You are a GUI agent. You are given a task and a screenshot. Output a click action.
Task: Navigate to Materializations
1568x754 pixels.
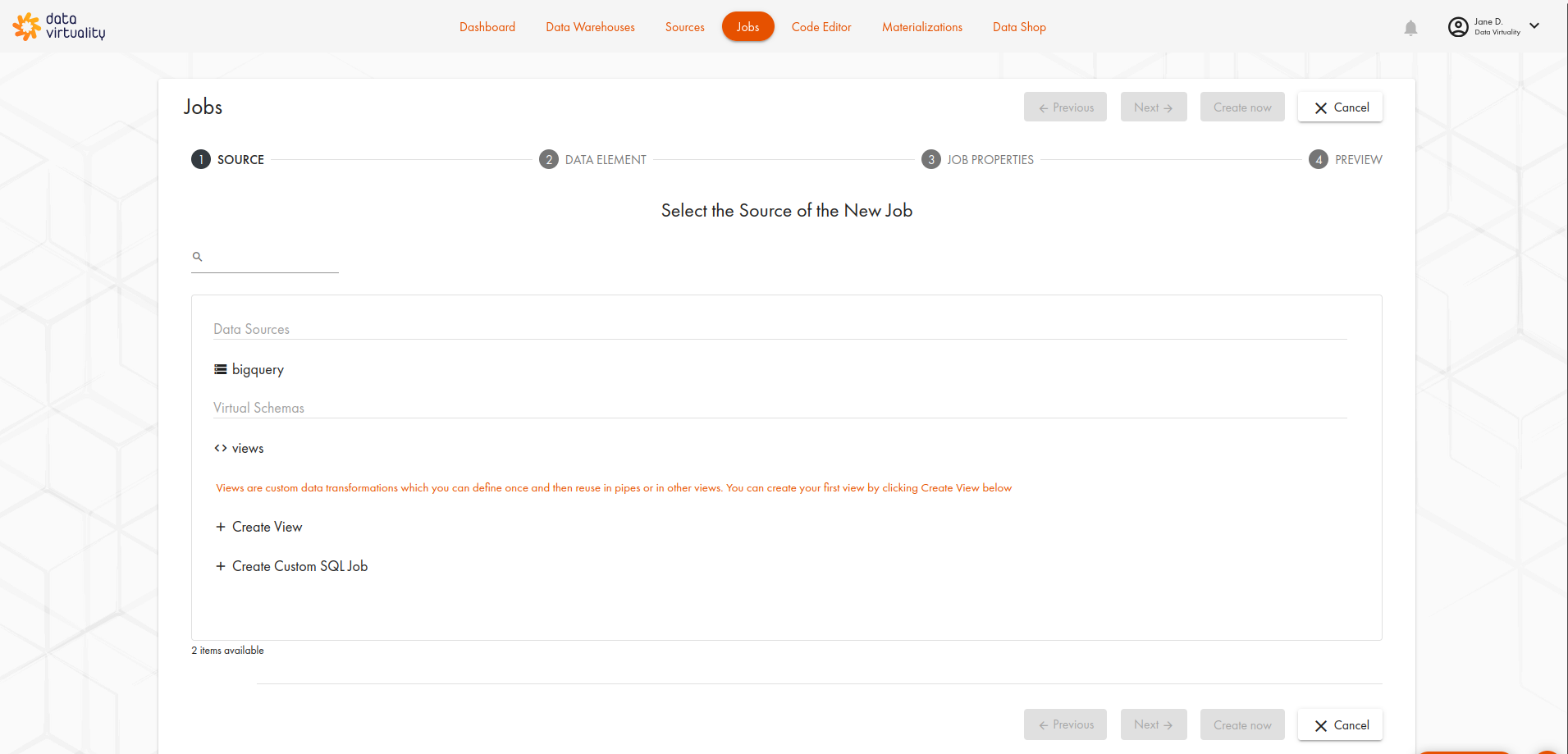tap(921, 27)
